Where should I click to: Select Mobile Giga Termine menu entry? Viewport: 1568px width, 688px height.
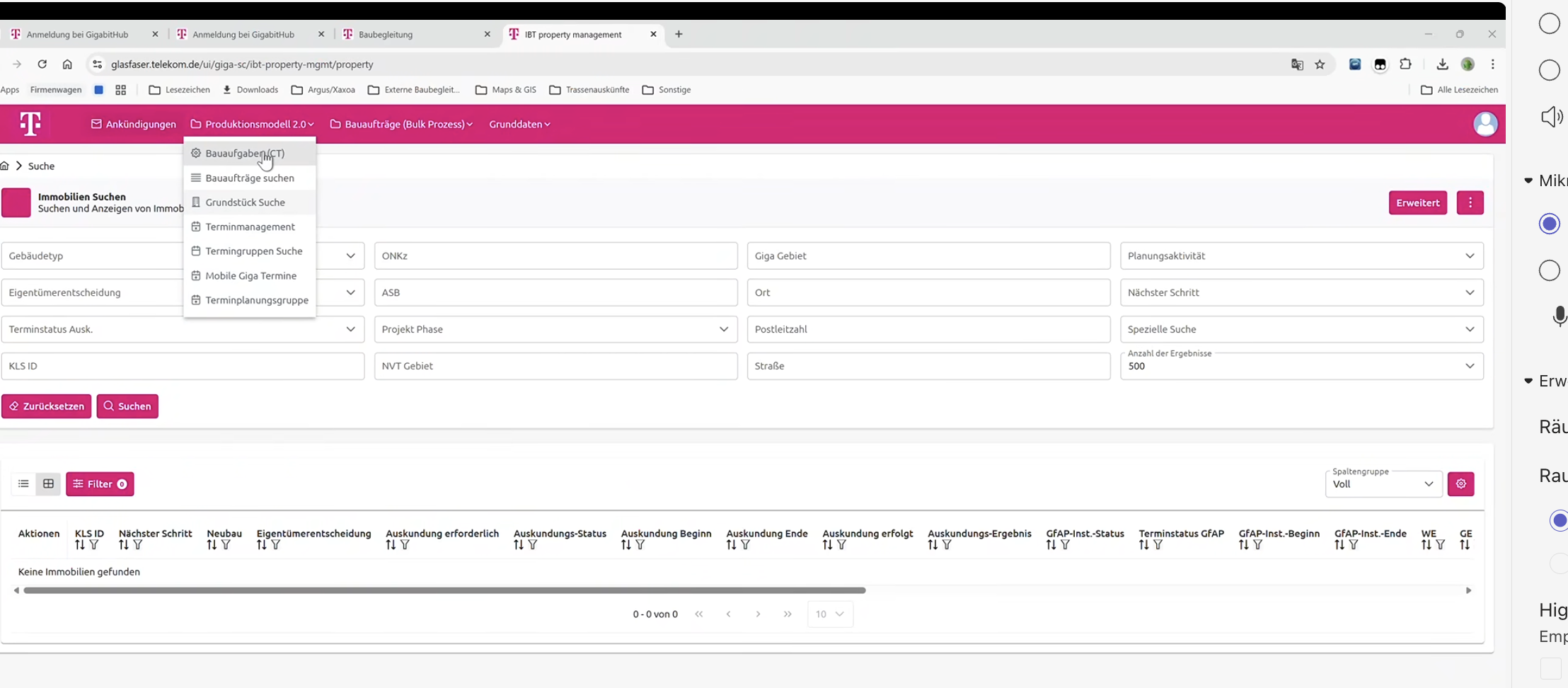[249, 275]
